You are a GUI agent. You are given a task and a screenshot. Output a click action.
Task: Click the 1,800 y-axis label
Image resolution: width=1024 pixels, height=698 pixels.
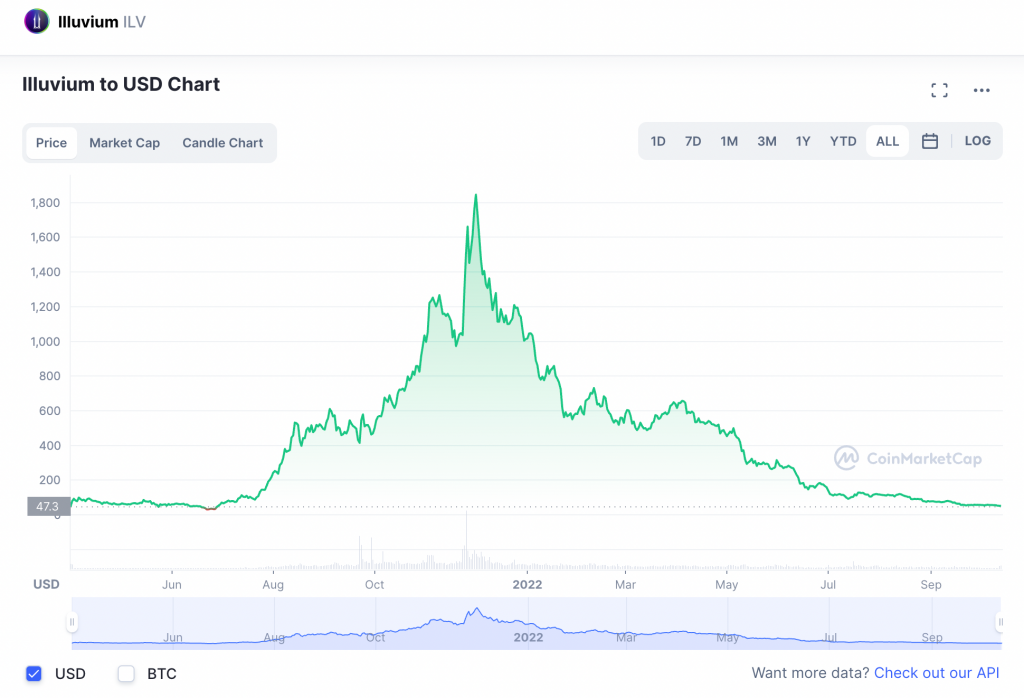(45, 202)
